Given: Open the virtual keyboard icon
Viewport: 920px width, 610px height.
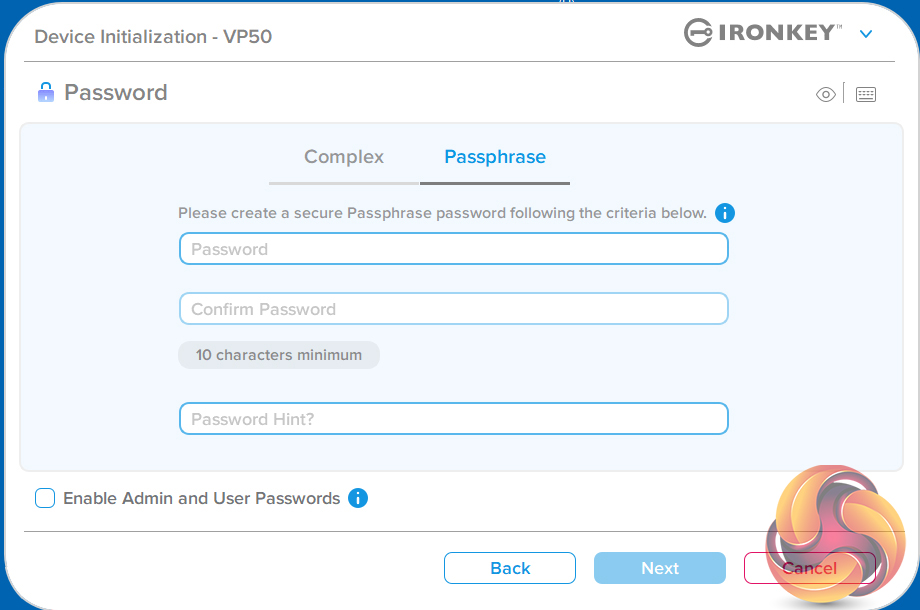Looking at the screenshot, I should click(x=866, y=94).
